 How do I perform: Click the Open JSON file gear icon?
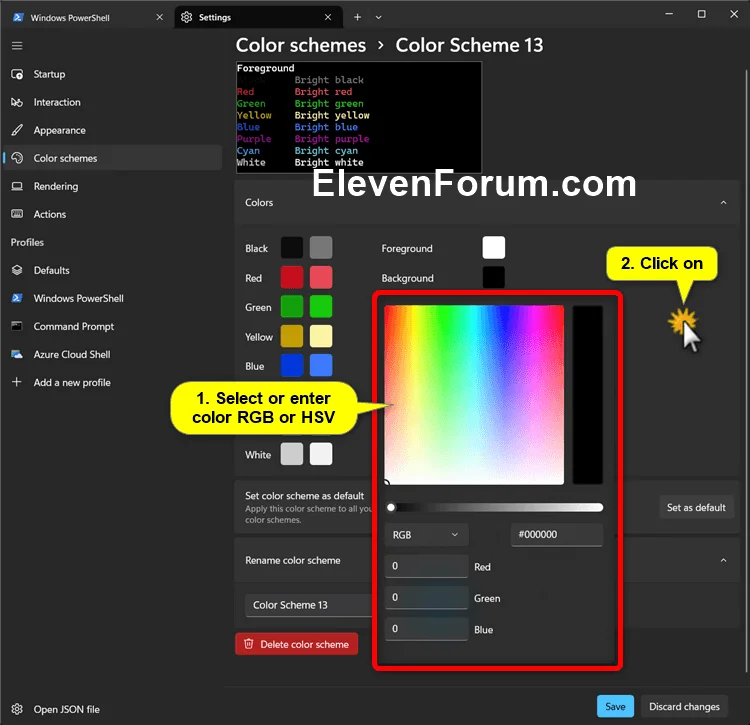17,709
